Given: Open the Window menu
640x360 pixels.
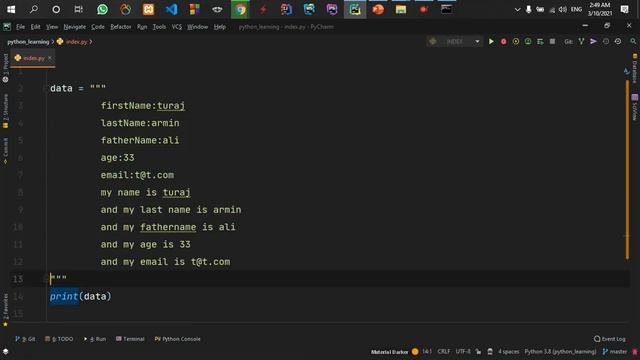Looking at the screenshot, I should pyautogui.click(x=198, y=27).
